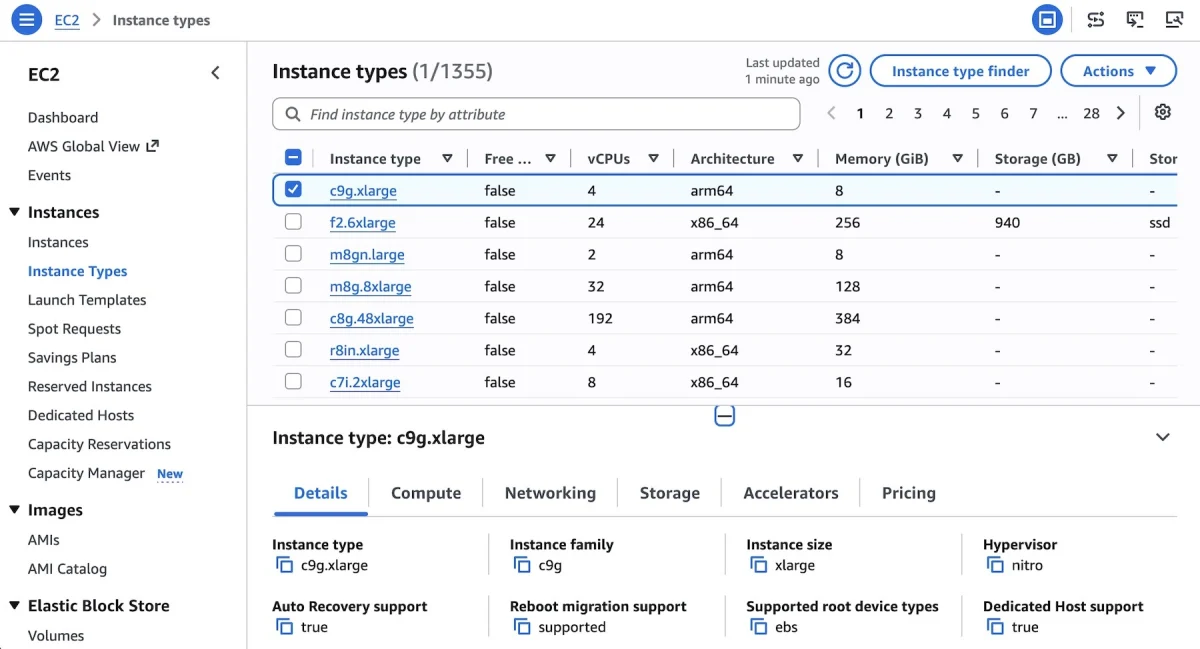Switch to the Compute tab
Image resolution: width=1200 pixels, height=649 pixels.
point(426,493)
